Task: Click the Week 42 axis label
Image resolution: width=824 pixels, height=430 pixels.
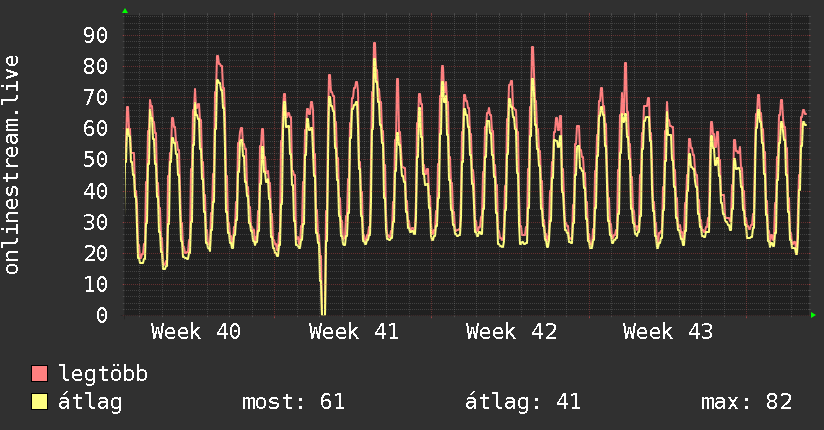Action: tap(511, 332)
